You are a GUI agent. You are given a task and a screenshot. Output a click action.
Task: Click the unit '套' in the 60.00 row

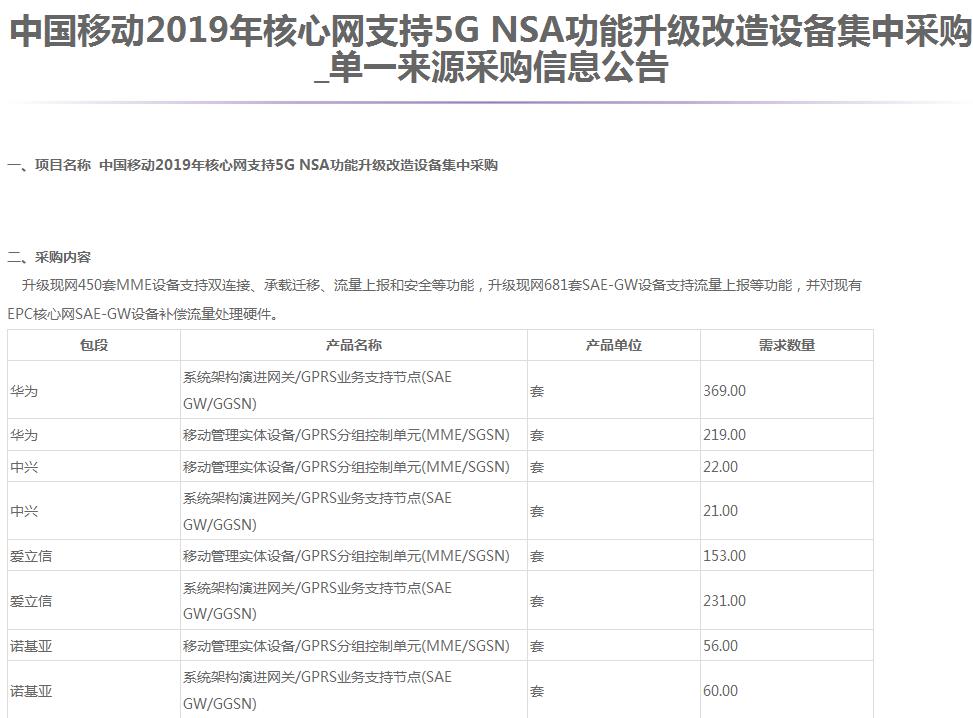[537, 691]
